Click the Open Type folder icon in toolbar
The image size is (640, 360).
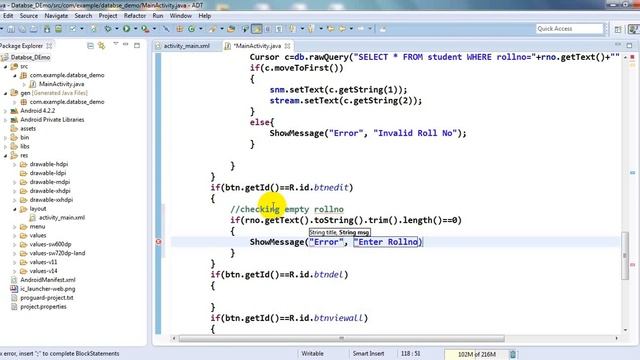231,29
